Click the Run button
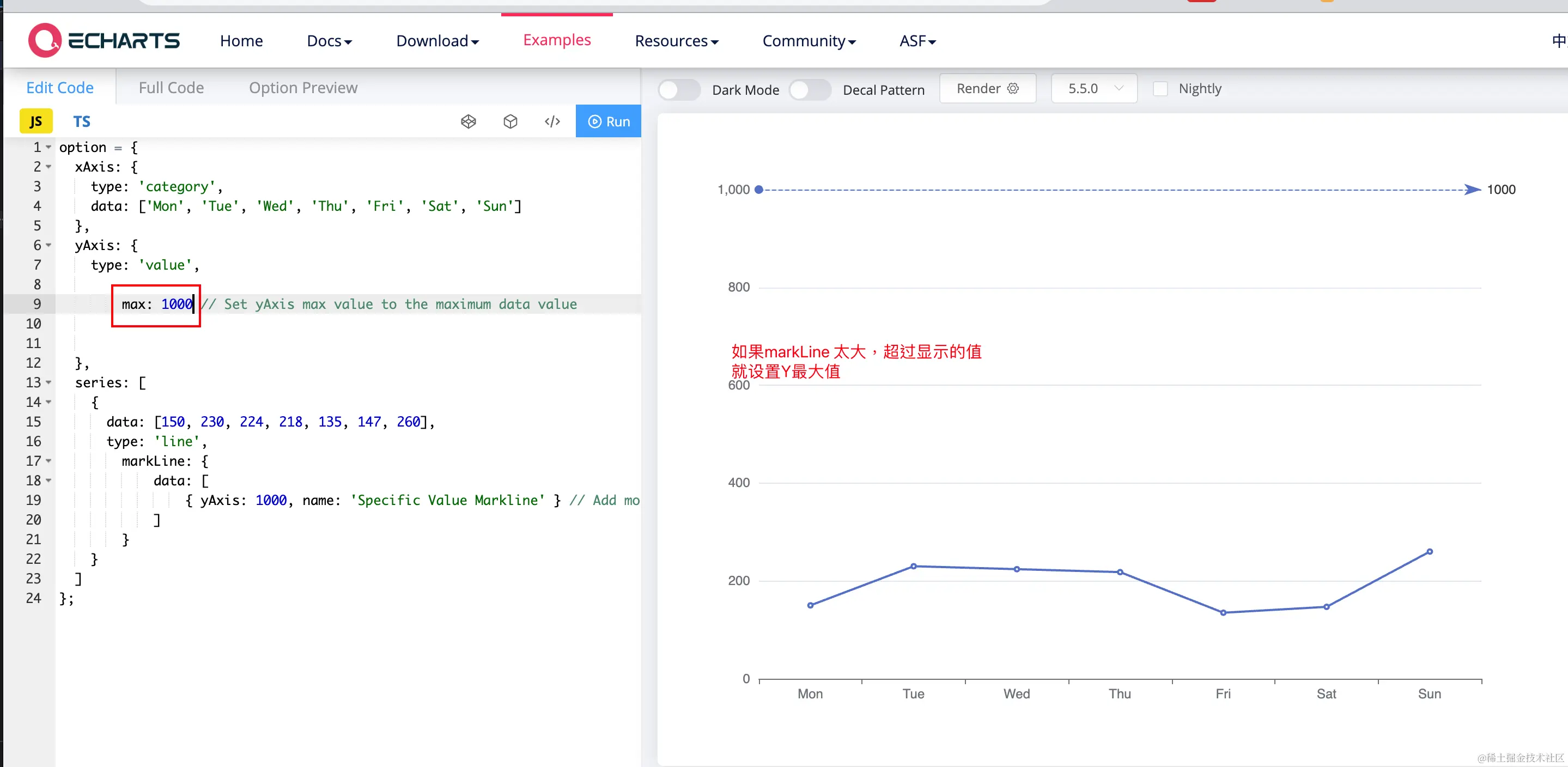Screen dimensions: 1568x767 pos(608,121)
